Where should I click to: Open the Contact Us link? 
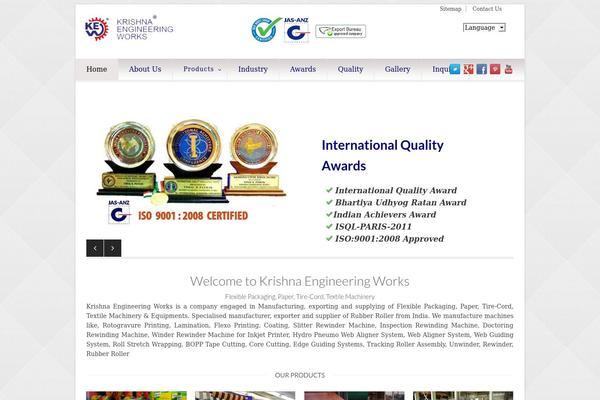pos(487,9)
